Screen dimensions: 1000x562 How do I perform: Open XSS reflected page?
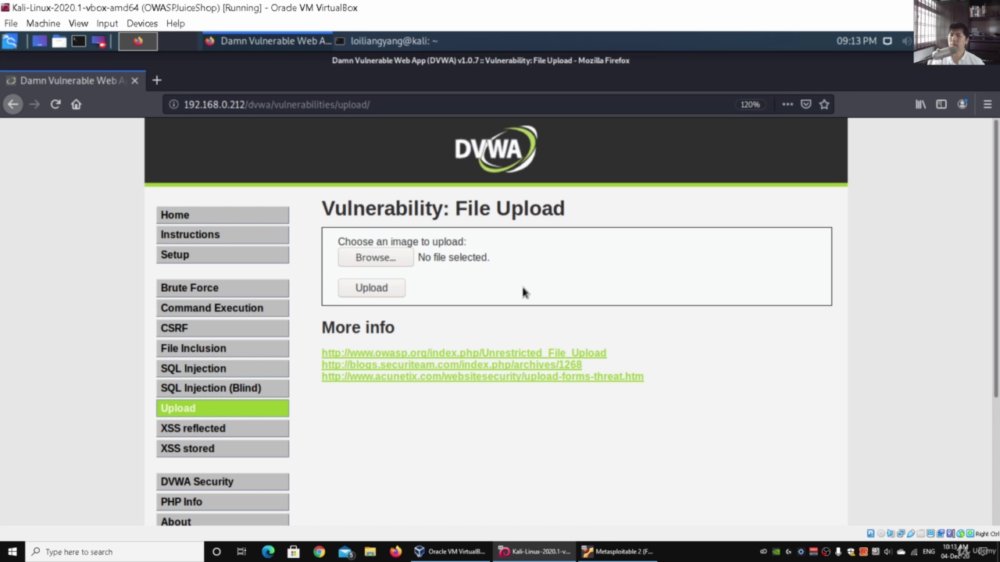tap(223, 428)
